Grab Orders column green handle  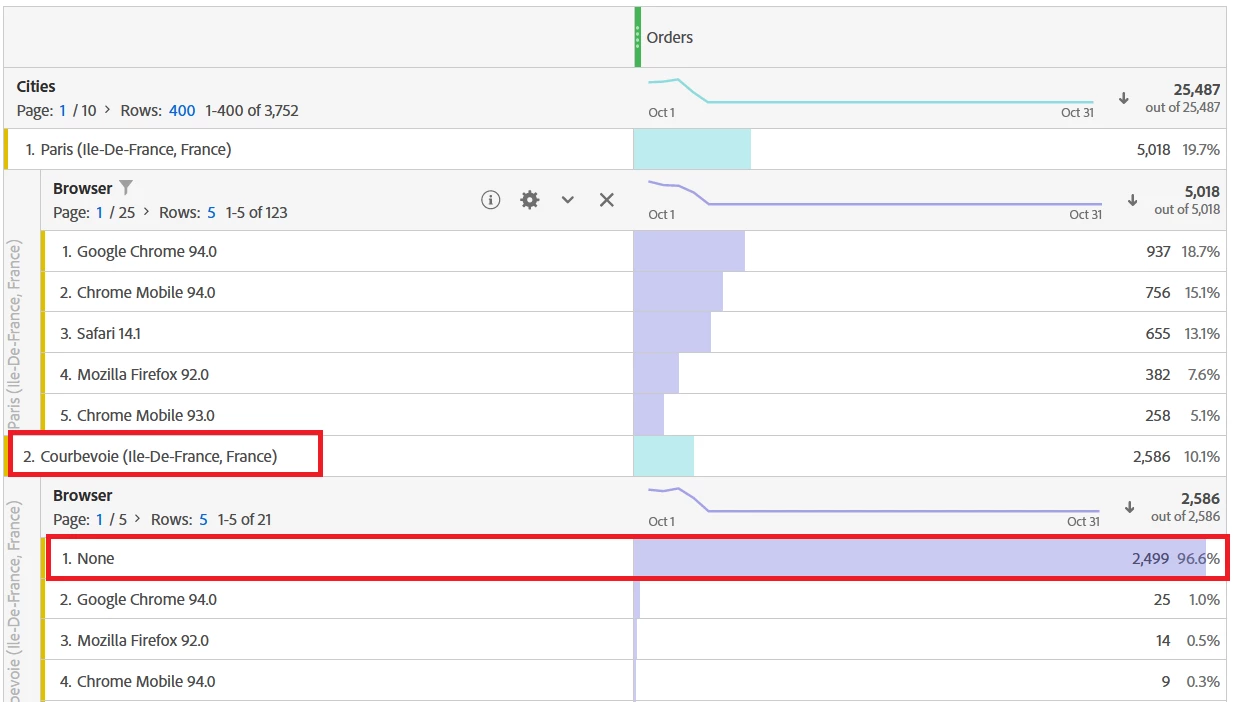(638, 37)
